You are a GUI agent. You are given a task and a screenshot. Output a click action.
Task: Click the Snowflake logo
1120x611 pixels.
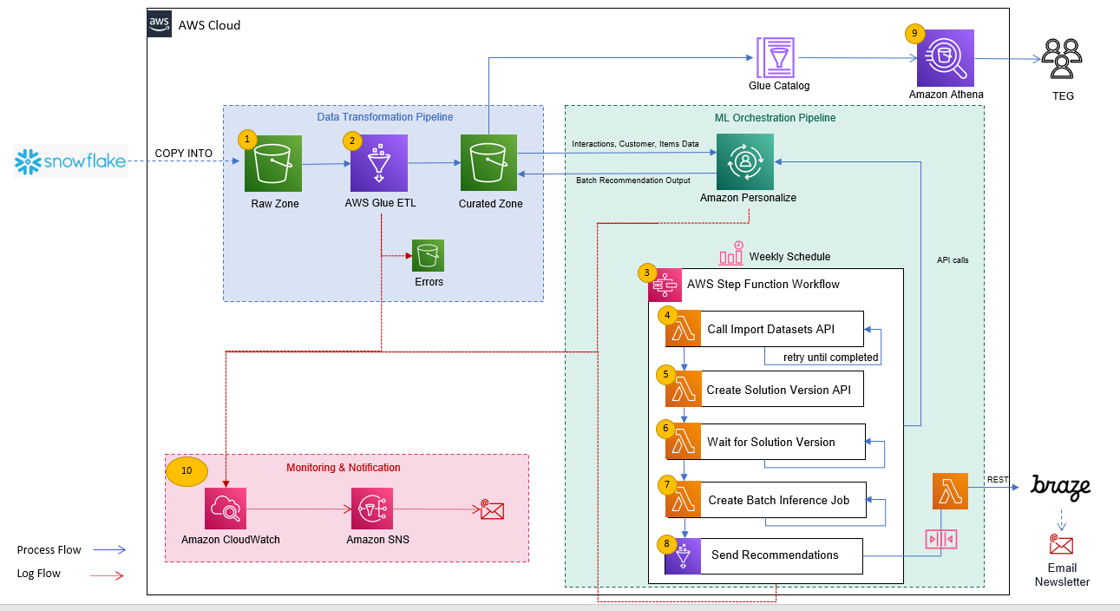(x=70, y=162)
